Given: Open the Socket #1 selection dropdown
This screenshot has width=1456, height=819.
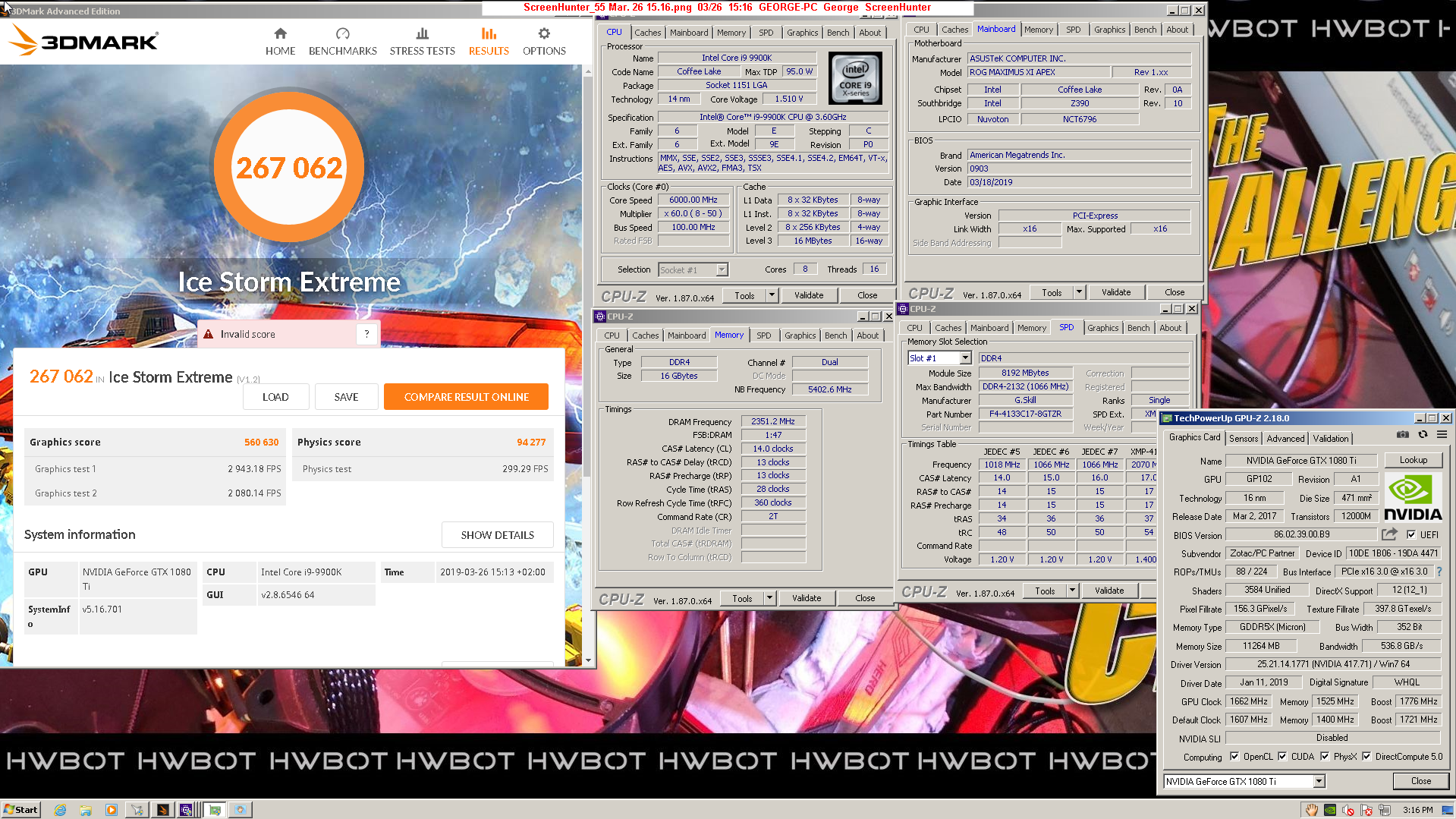Looking at the screenshot, I should tap(722, 270).
